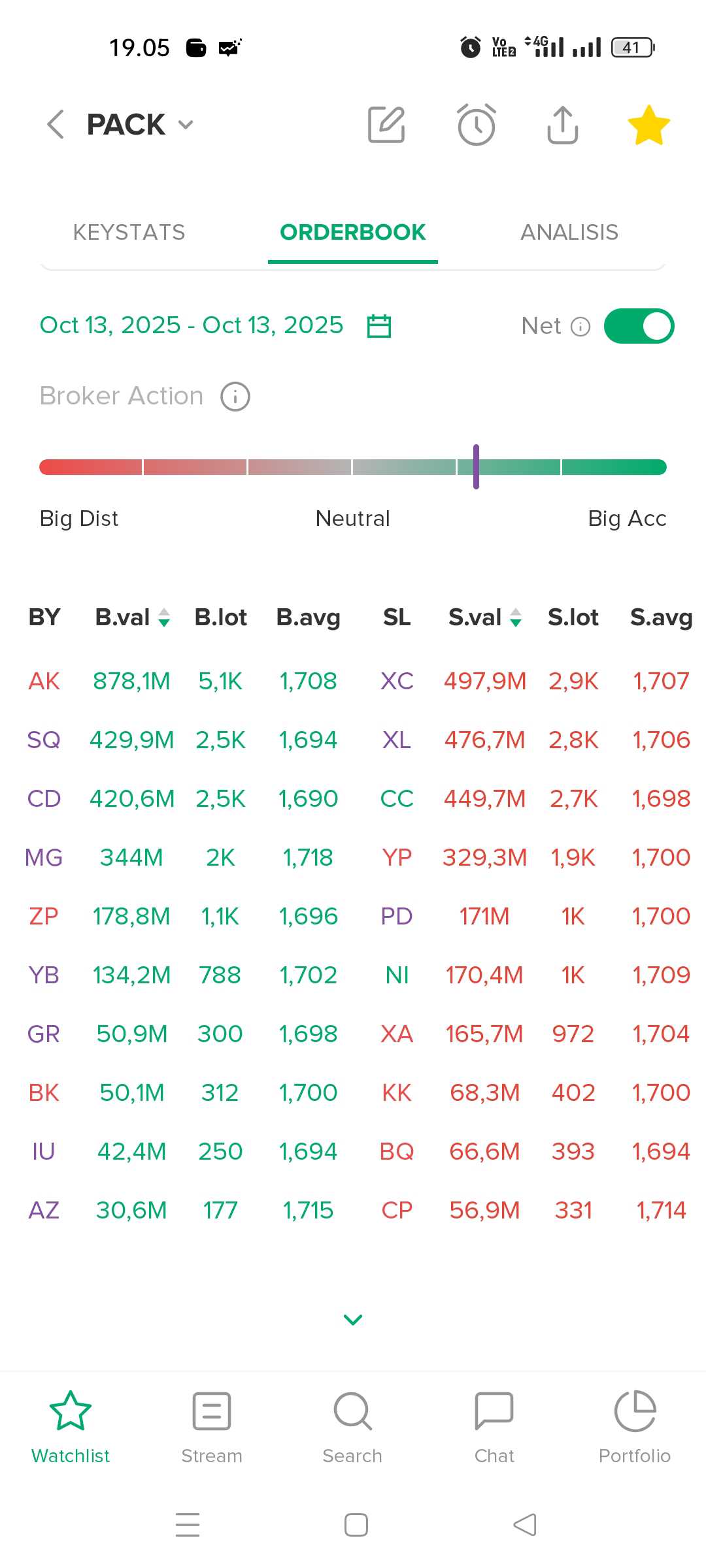
Task: Expand more broker rows with chevron down
Action: (353, 1320)
